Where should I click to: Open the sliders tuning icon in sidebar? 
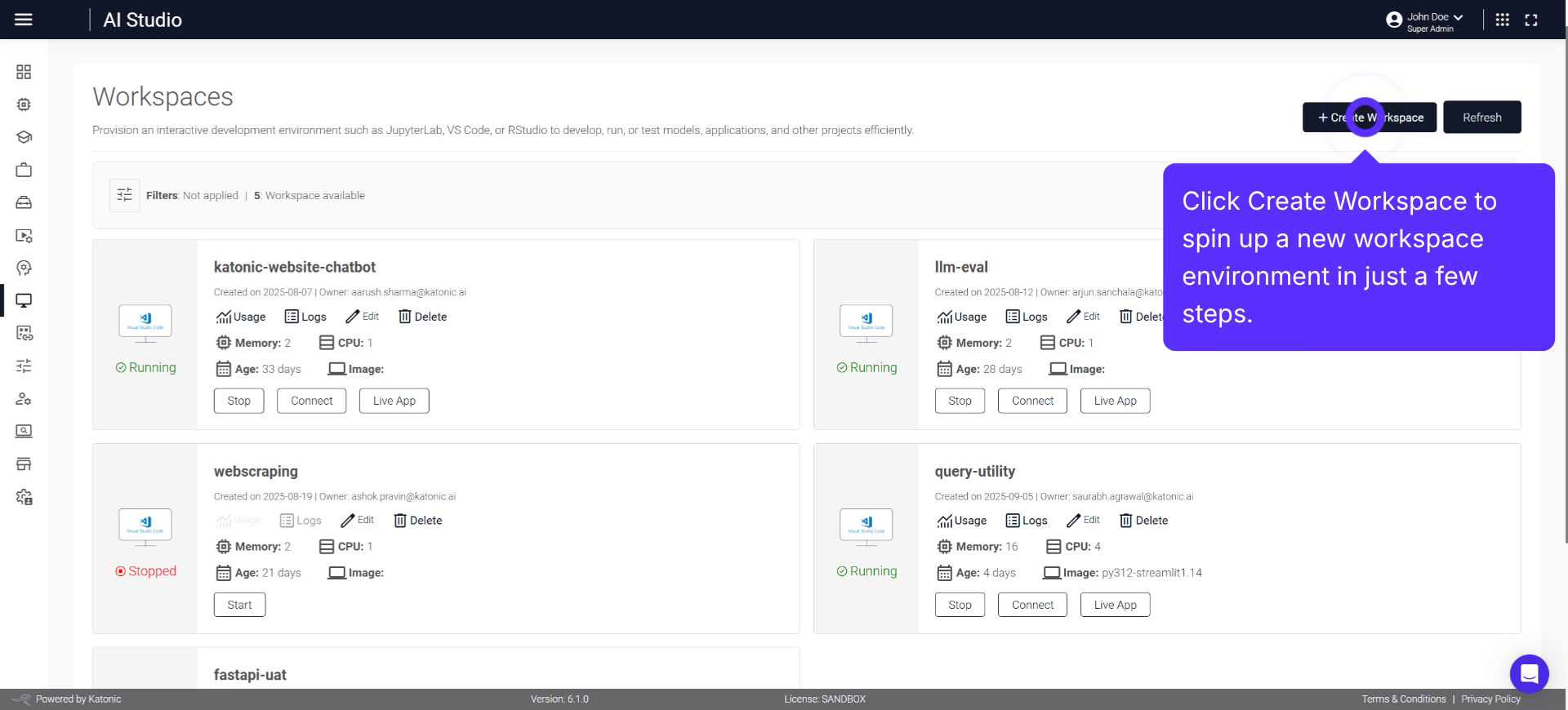[x=24, y=366]
